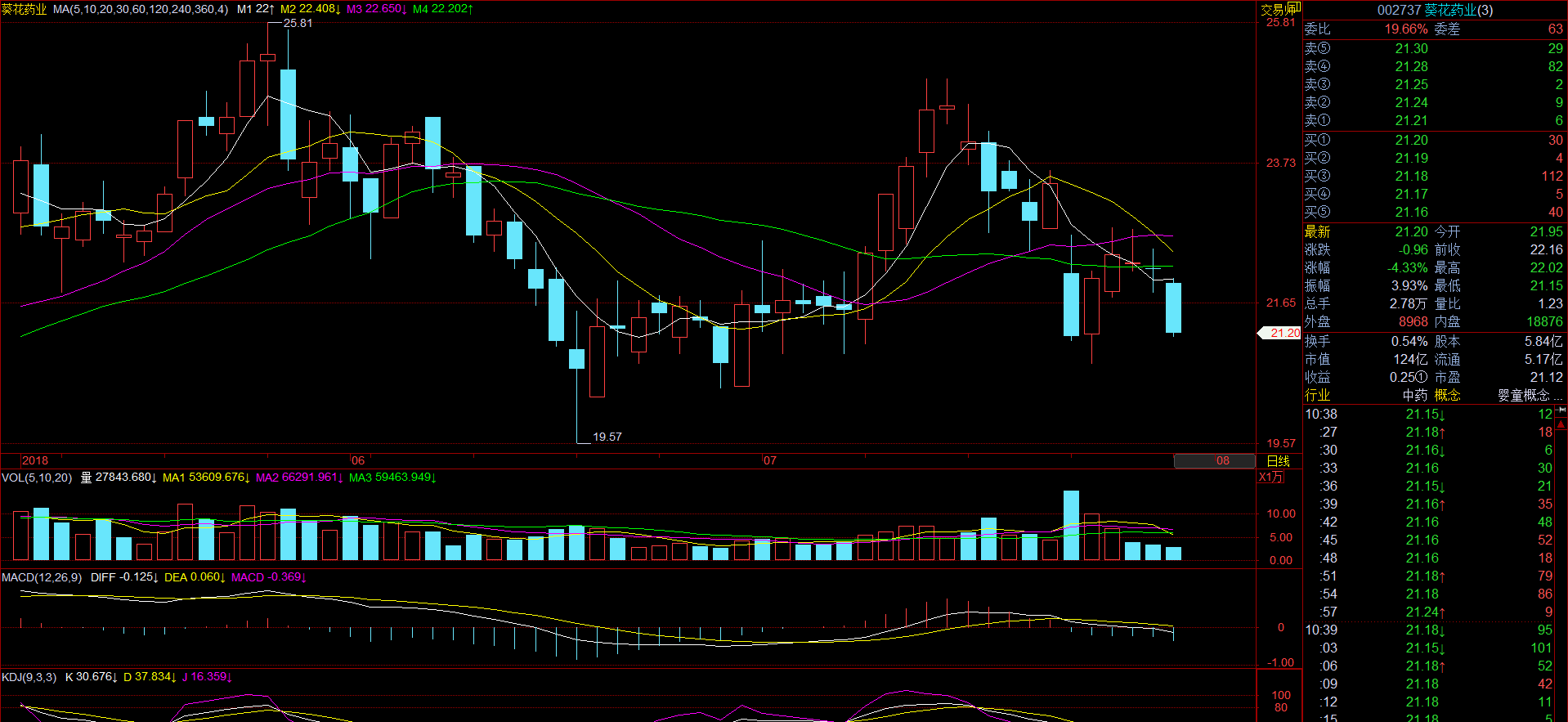Click the 市值 124亿 value
The width and height of the screenshot is (1568, 722).
(x=1410, y=359)
